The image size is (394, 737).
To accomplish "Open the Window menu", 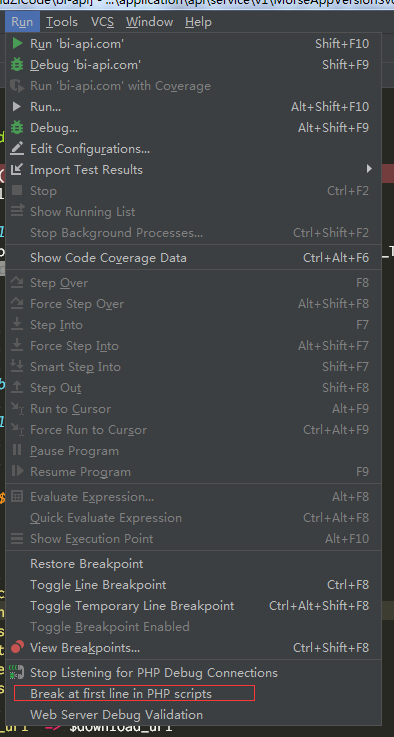I will point(150,22).
